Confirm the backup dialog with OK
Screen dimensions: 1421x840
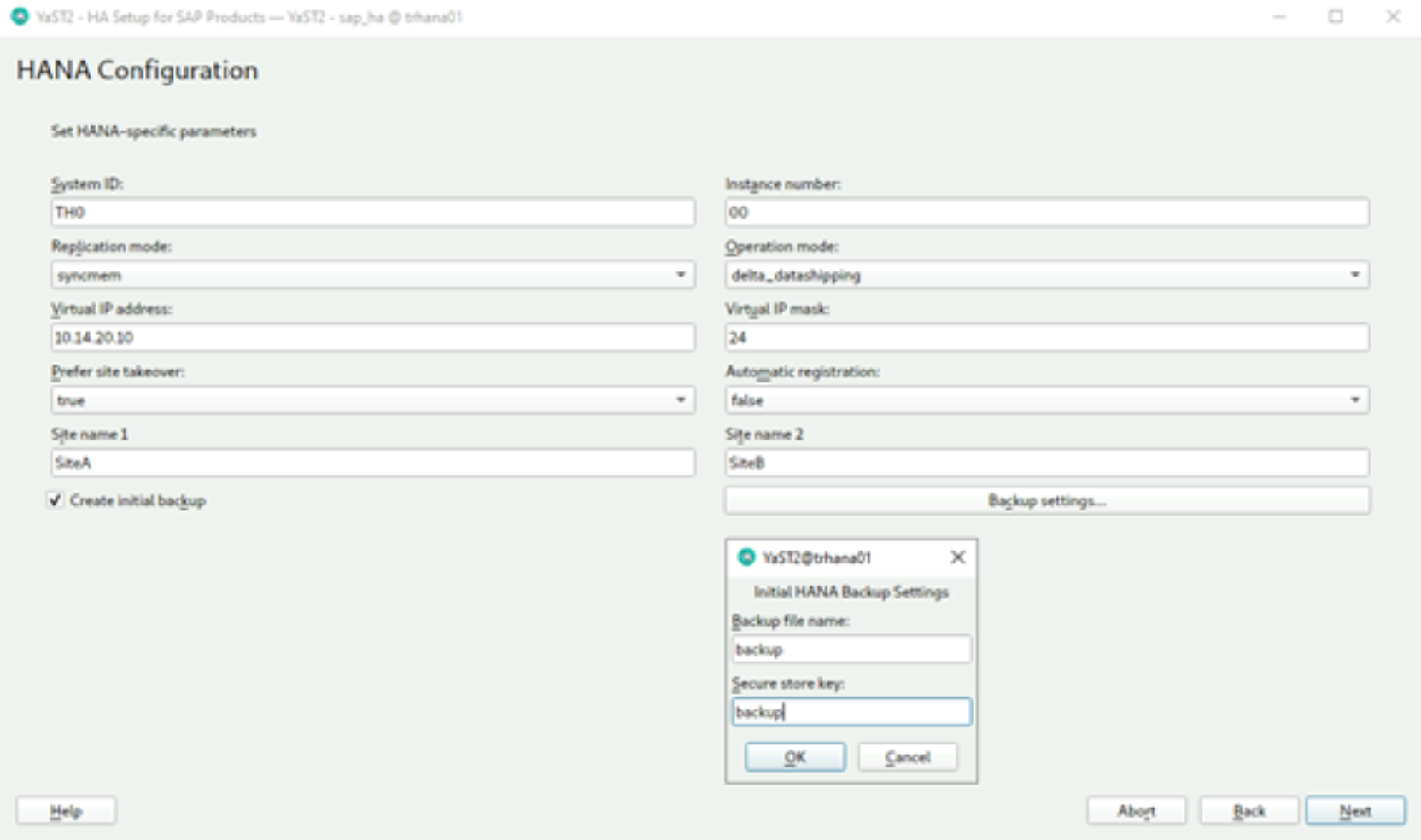(x=795, y=757)
